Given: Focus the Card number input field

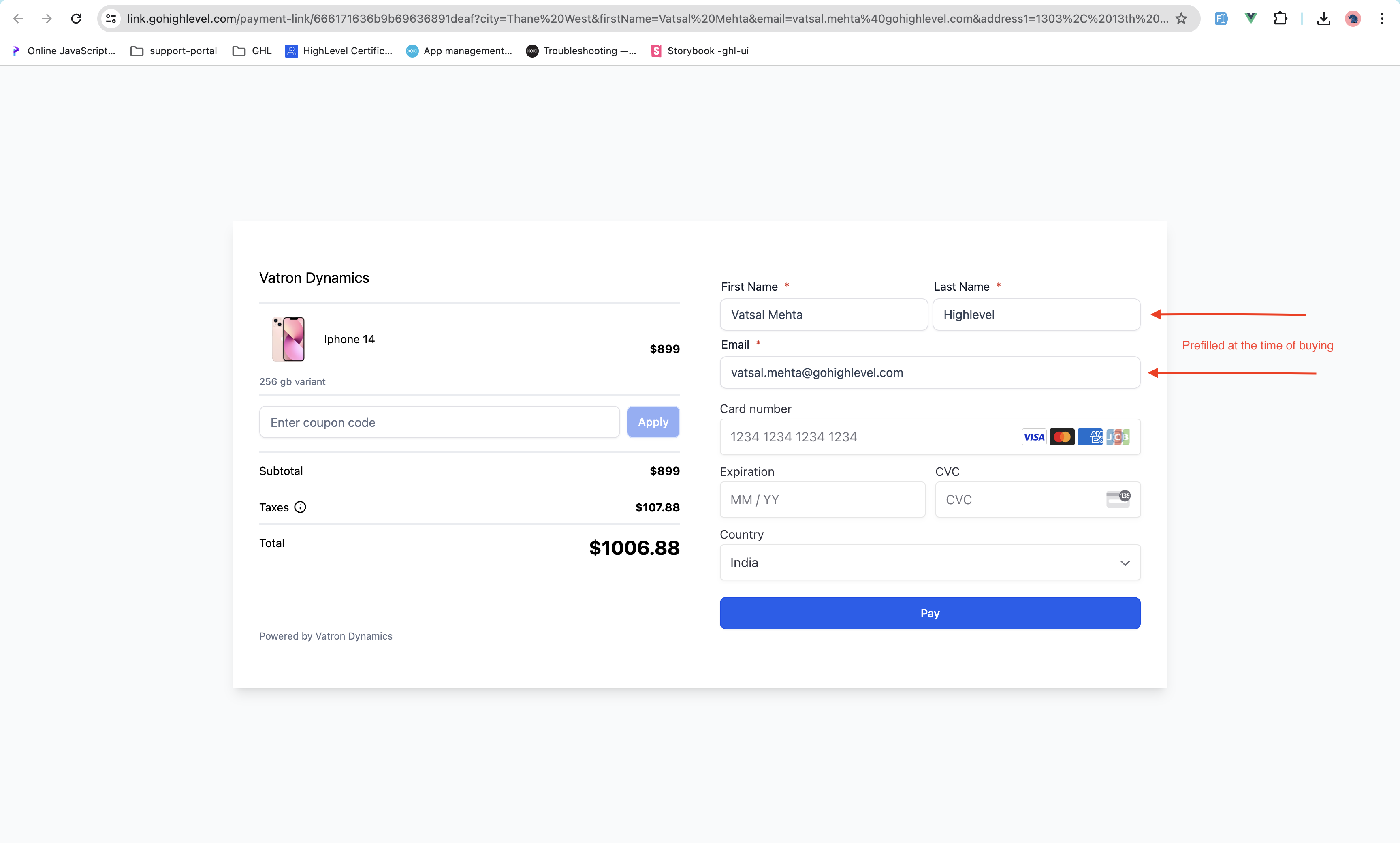Looking at the screenshot, I should tap(869, 437).
